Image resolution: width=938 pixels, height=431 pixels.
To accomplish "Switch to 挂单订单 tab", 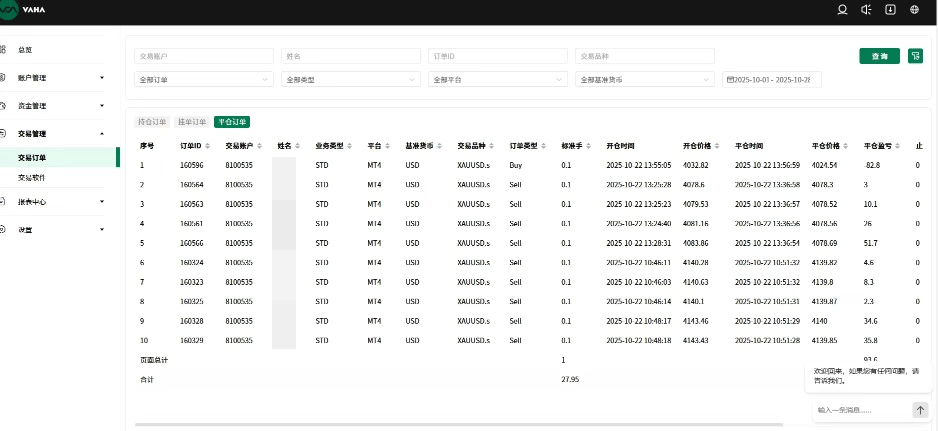I will tap(191, 122).
